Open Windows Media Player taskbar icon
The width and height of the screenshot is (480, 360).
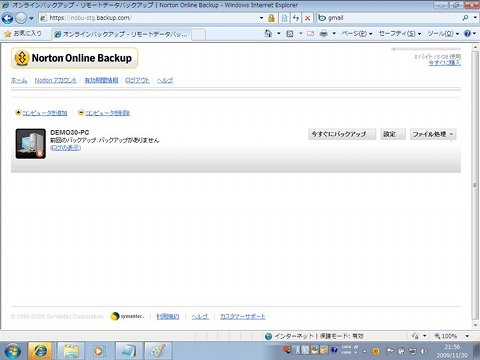[99, 351]
